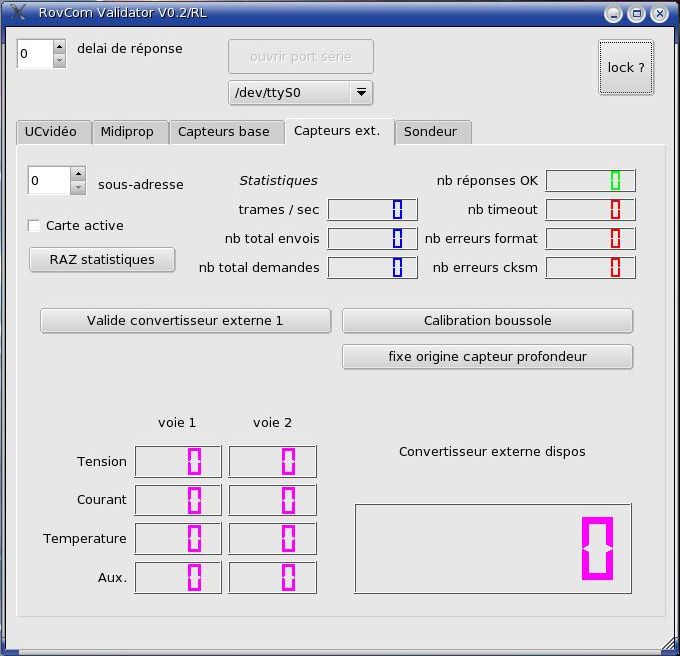Open the Capteurs base tab
Image resolution: width=680 pixels, height=656 pixels.
tap(226, 132)
